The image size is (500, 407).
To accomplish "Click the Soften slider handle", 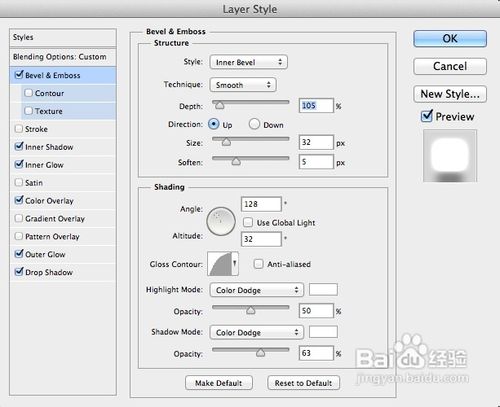I will (236, 161).
